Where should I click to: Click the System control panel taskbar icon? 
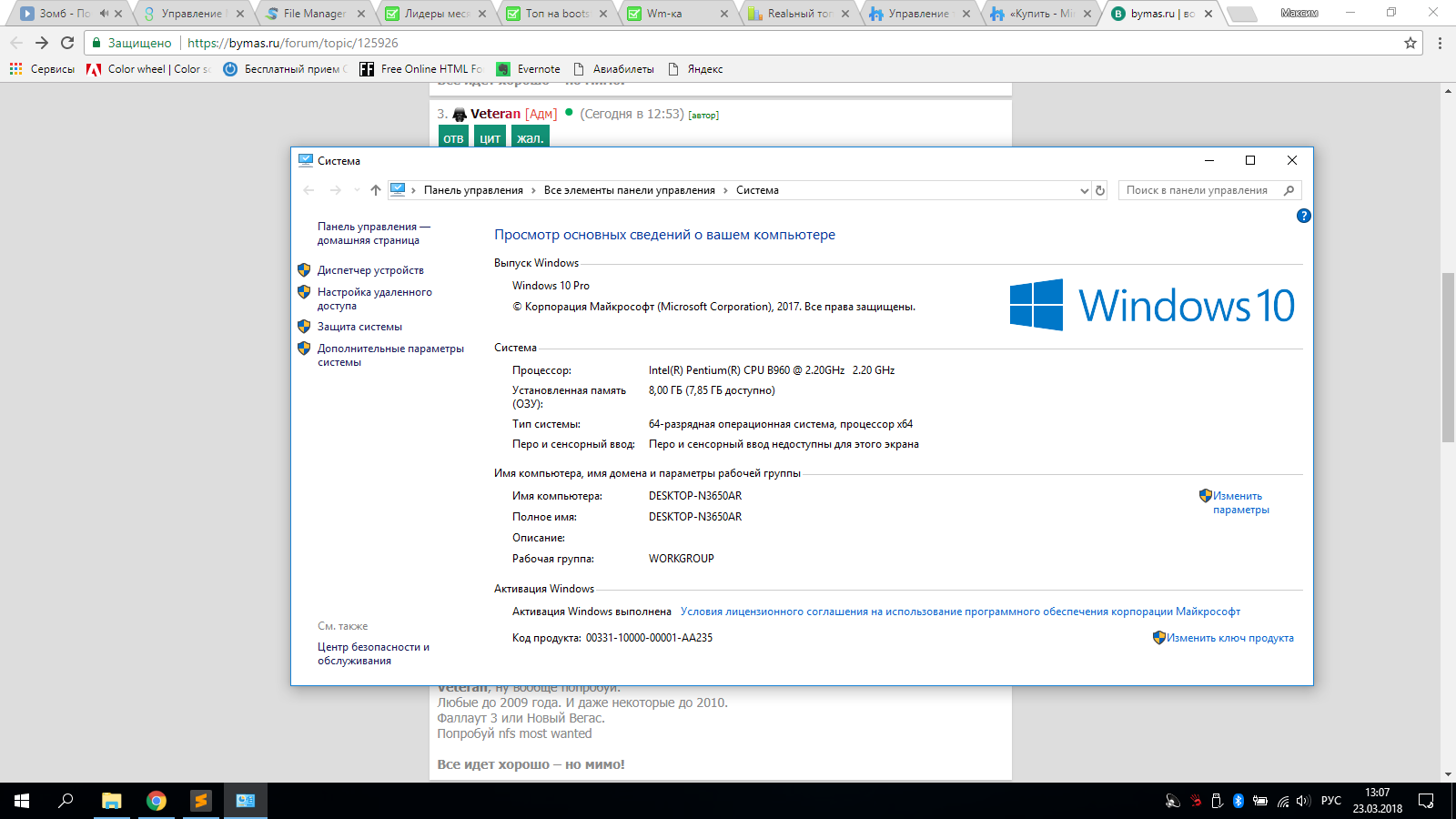point(246,801)
